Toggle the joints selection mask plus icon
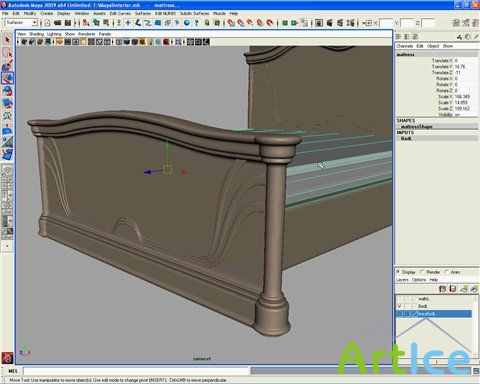The width and height of the screenshot is (480, 384). click(128, 23)
